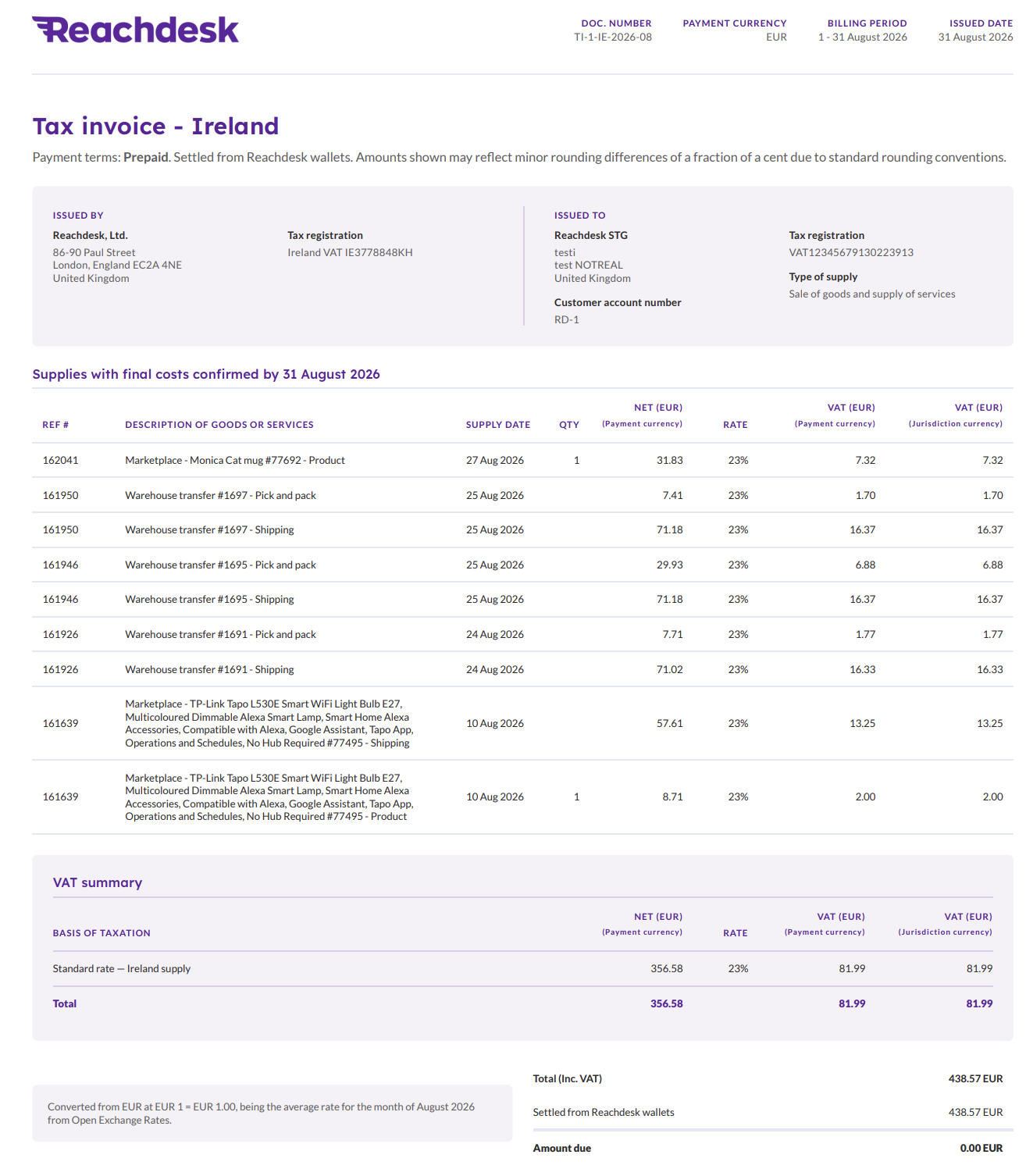Select tax registration VAT12345679130223913

click(851, 252)
